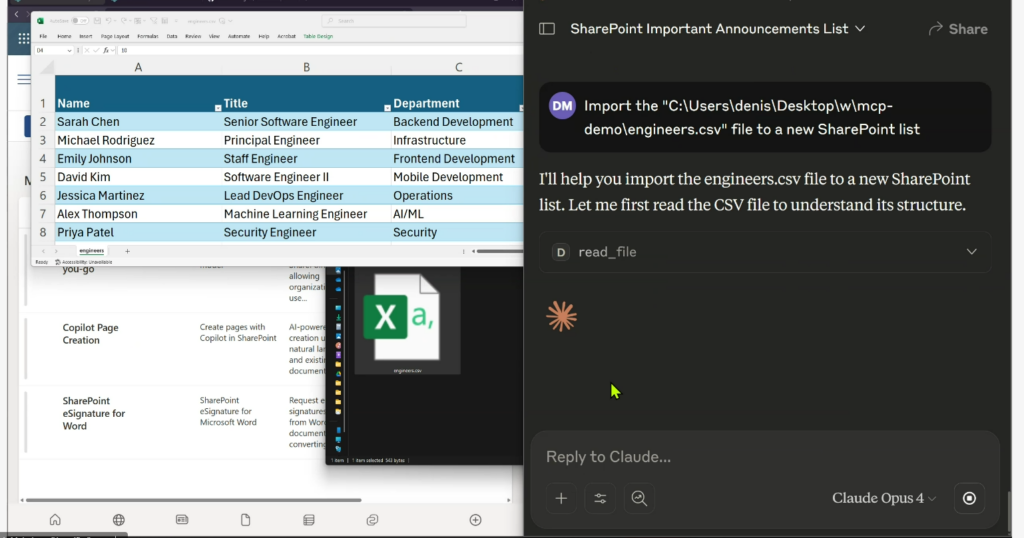Image resolution: width=1024 pixels, height=538 pixels.
Task: Open the Name Box dropdown showing D4
Action: 69,50
